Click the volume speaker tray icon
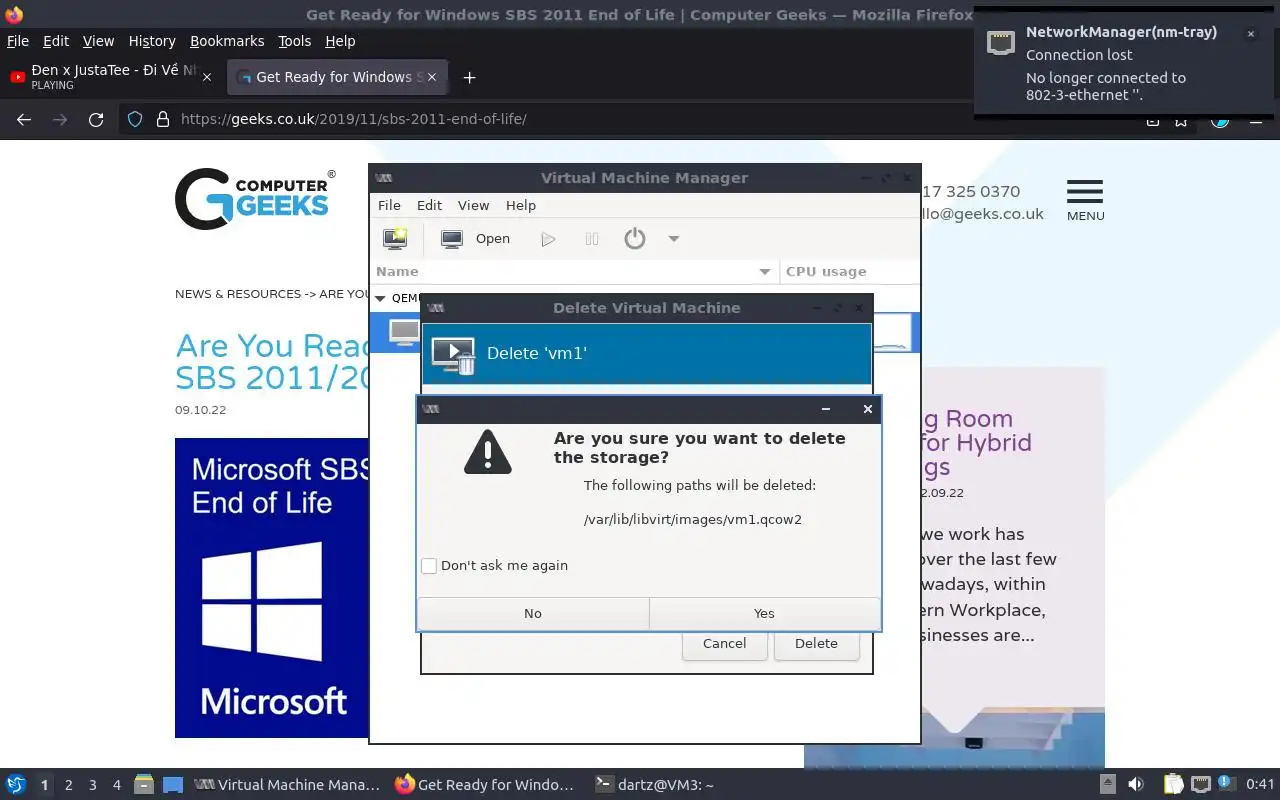Viewport: 1280px width, 800px height. pyautogui.click(x=1136, y=785)
